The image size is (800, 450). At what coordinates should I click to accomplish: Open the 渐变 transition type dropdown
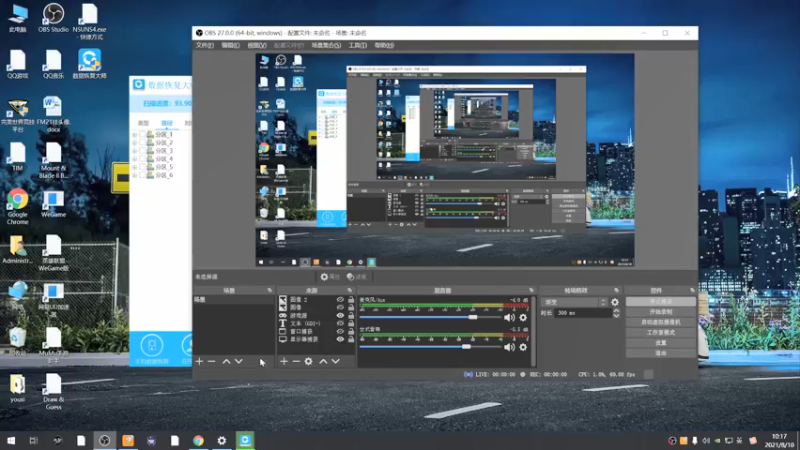(x=574, y=302)
